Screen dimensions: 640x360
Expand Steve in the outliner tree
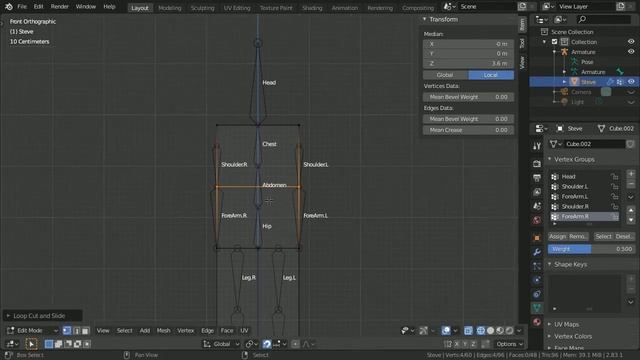pos(564,82)
